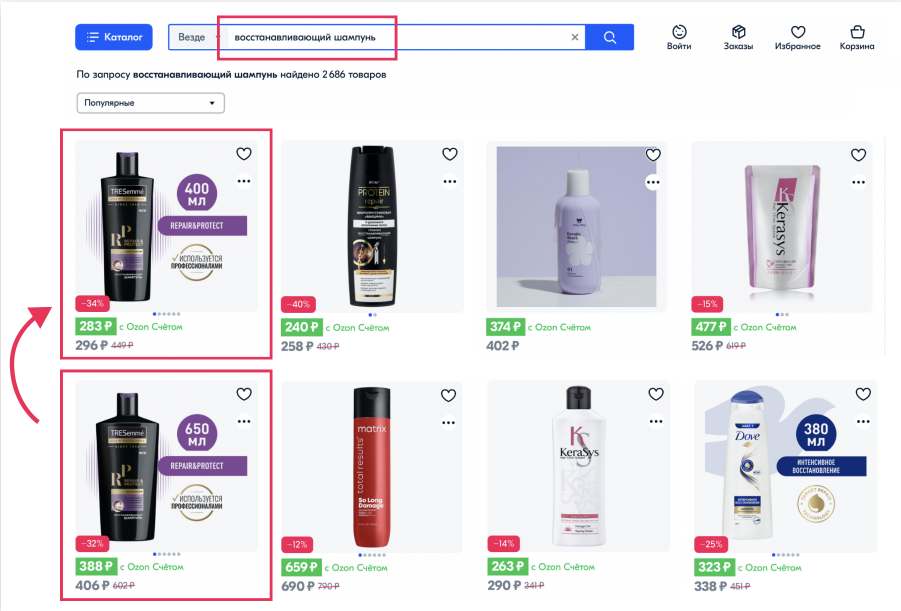Screen dimensions: 901x611
Task: Click the −34% discount badge
Action: (92, 303)
